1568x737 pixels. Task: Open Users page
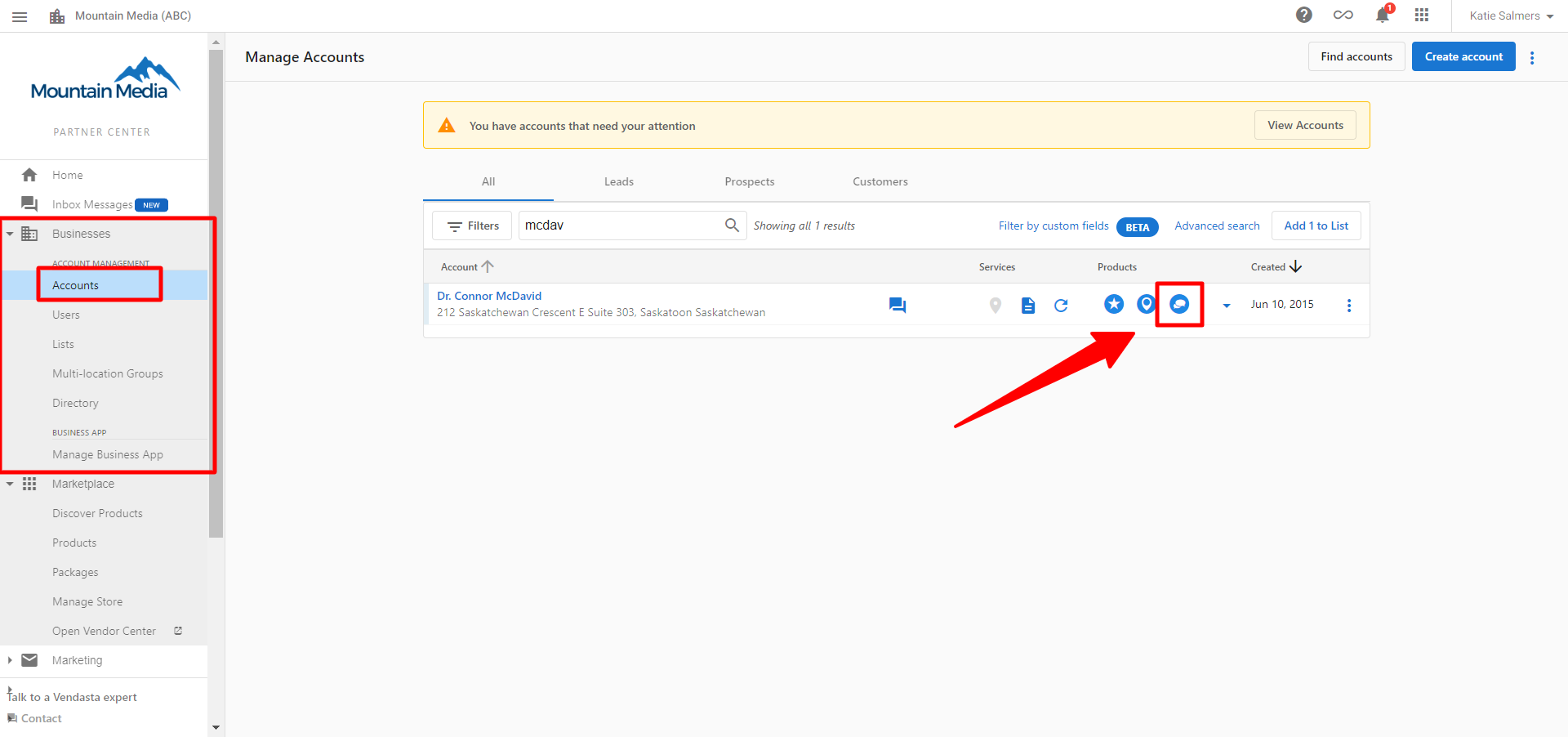click(x=66, y=315)
